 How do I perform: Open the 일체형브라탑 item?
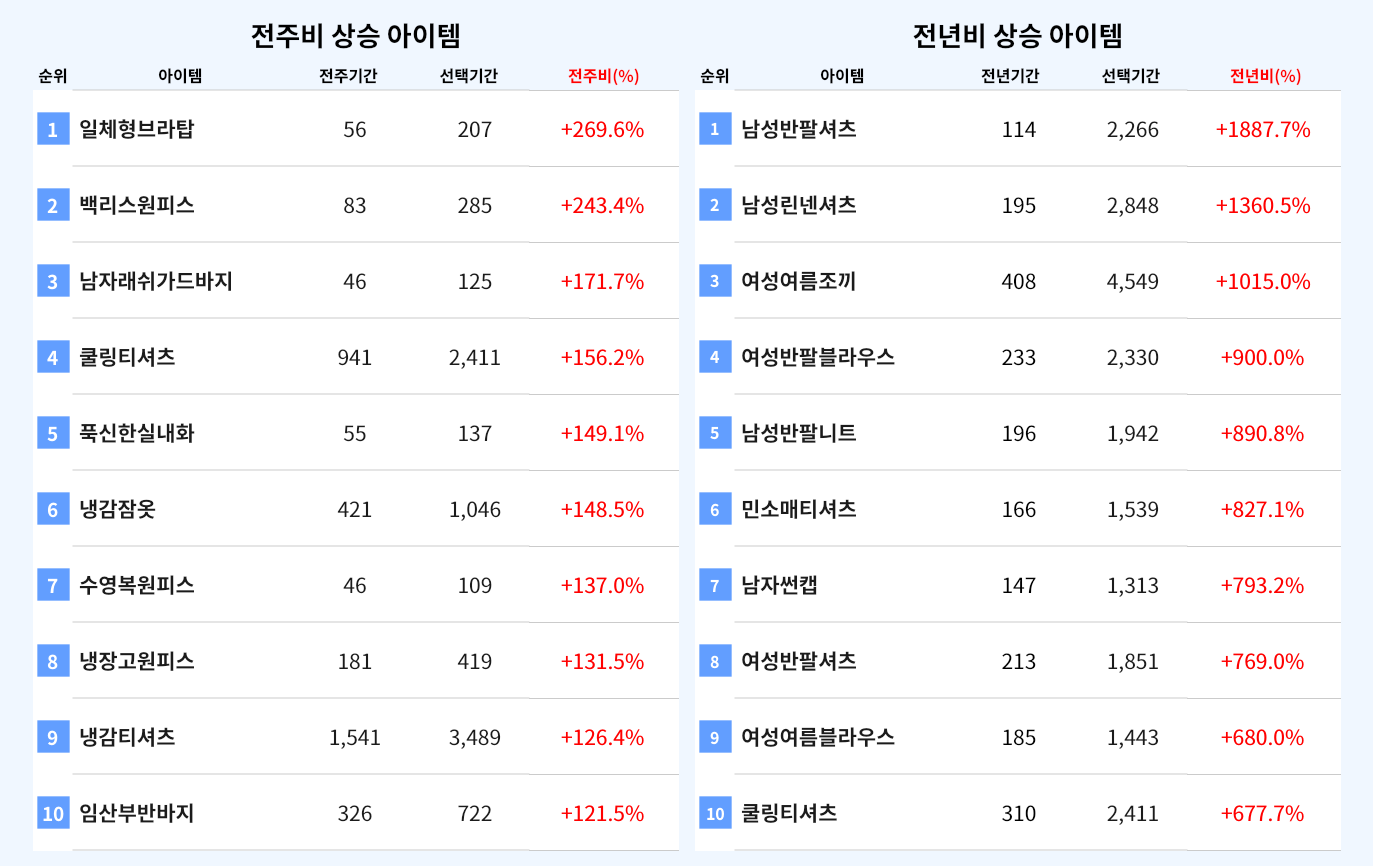(x=137, y=129)
